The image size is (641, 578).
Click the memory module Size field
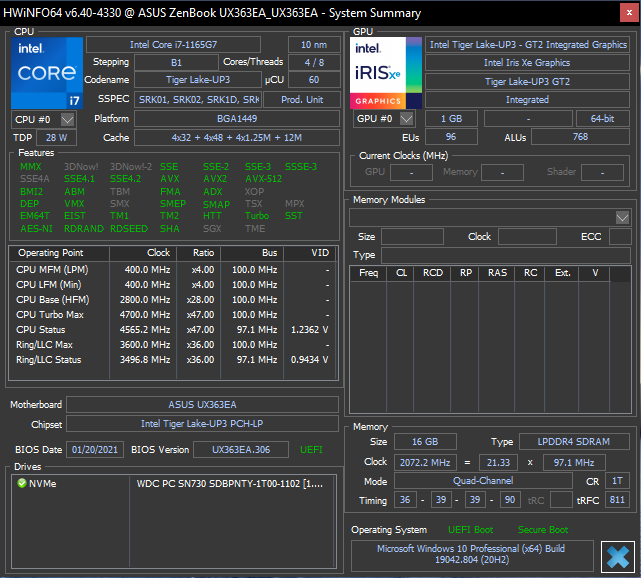tap(412, 237)
